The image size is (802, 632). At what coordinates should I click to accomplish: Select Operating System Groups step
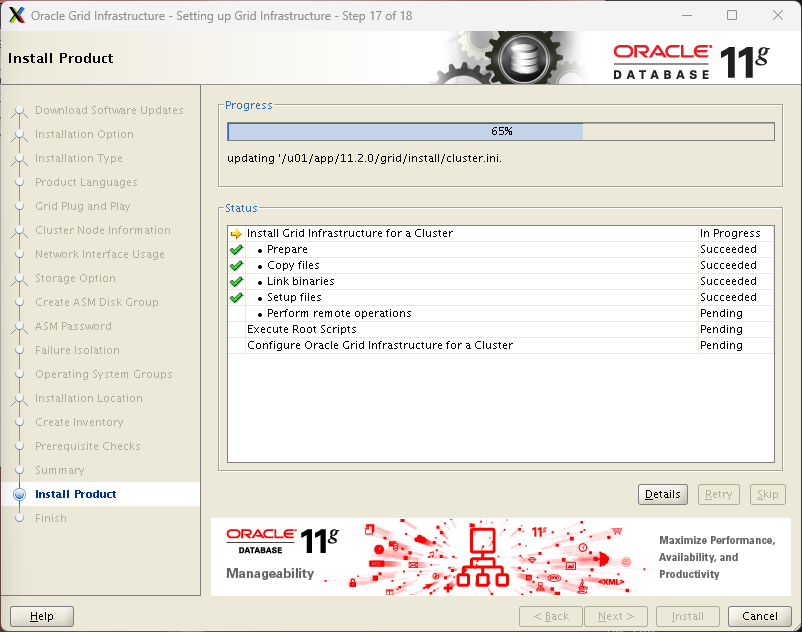(104, 374)
